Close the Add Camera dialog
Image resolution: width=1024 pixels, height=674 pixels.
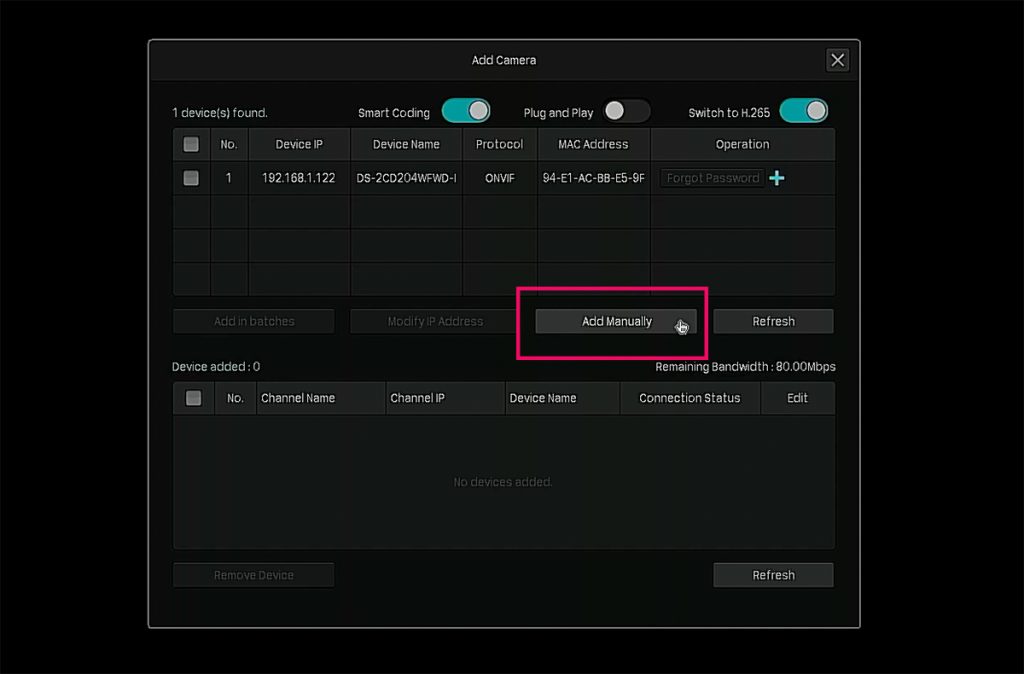click(x=837, y=60)
